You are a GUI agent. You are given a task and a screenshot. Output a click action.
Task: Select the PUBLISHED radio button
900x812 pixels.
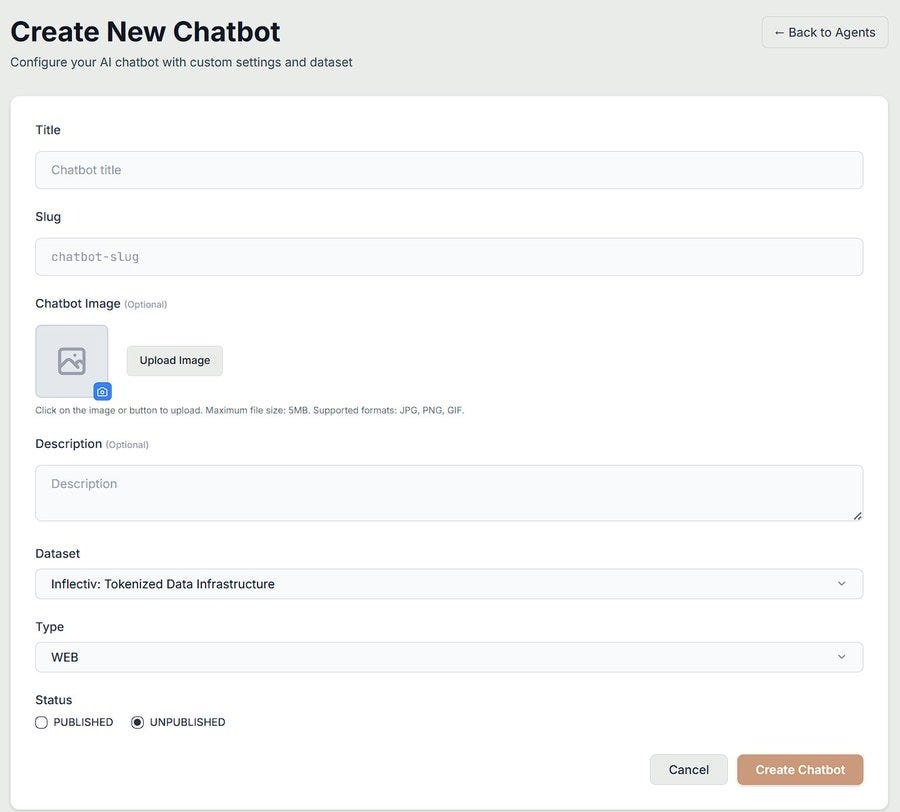click(x=41, y=722)
